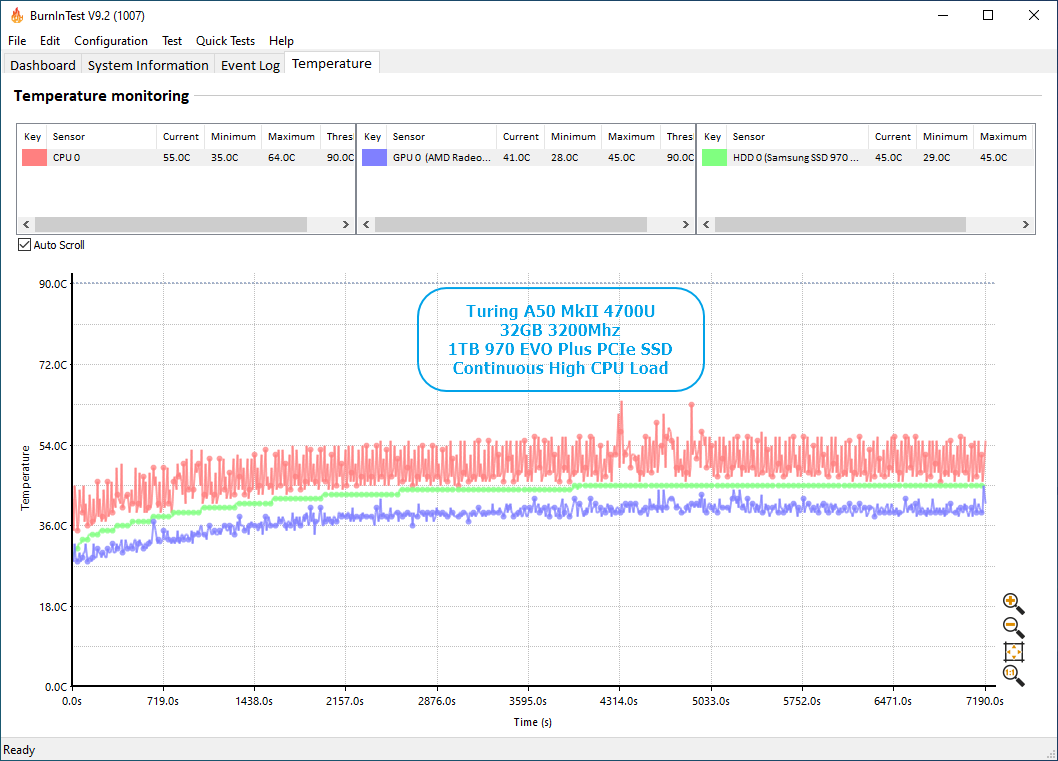Click left scroll arrow under HDD 0 table
This screenshot has width=1058, height=761.
coord(706,224)
